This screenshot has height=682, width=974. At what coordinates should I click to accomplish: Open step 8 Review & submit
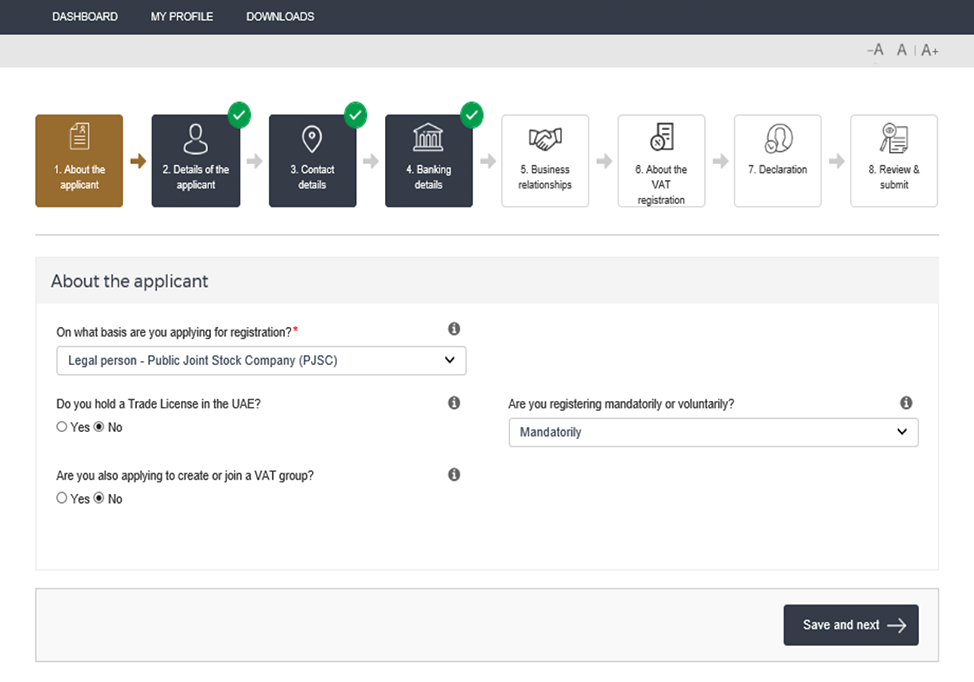[893, 161]
